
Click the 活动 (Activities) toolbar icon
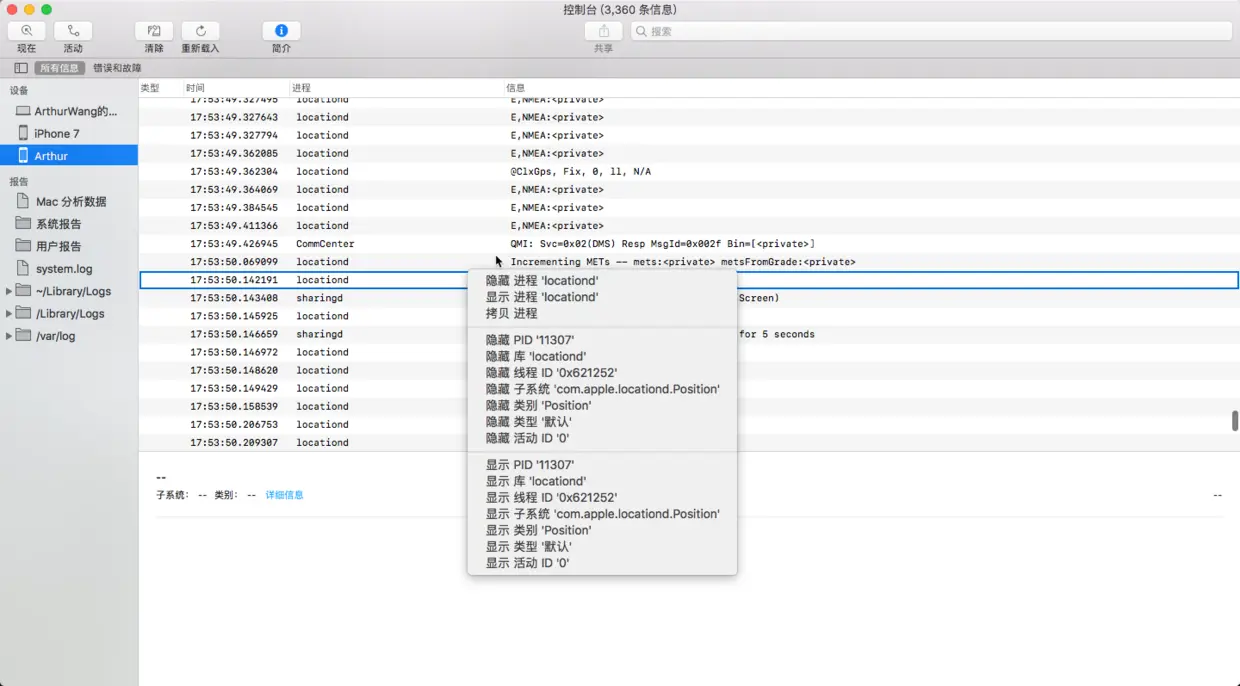(x=73, y=31)
